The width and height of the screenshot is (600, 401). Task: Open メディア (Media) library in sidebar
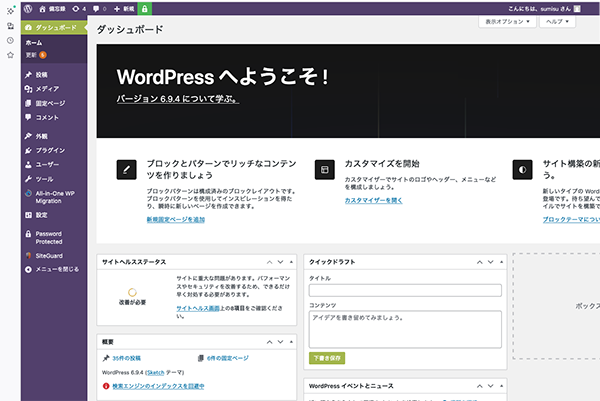tap(46, 89)
